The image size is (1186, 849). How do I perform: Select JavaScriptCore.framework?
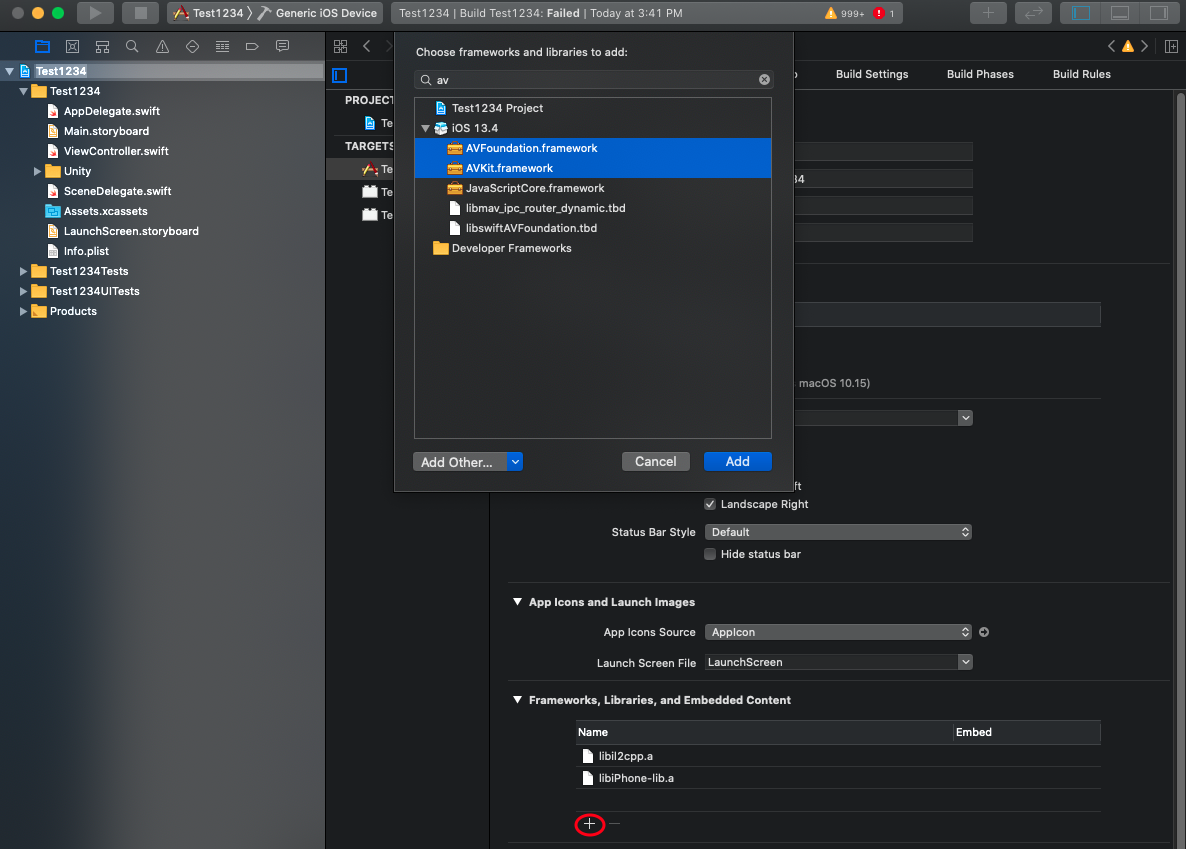[593, 188]
